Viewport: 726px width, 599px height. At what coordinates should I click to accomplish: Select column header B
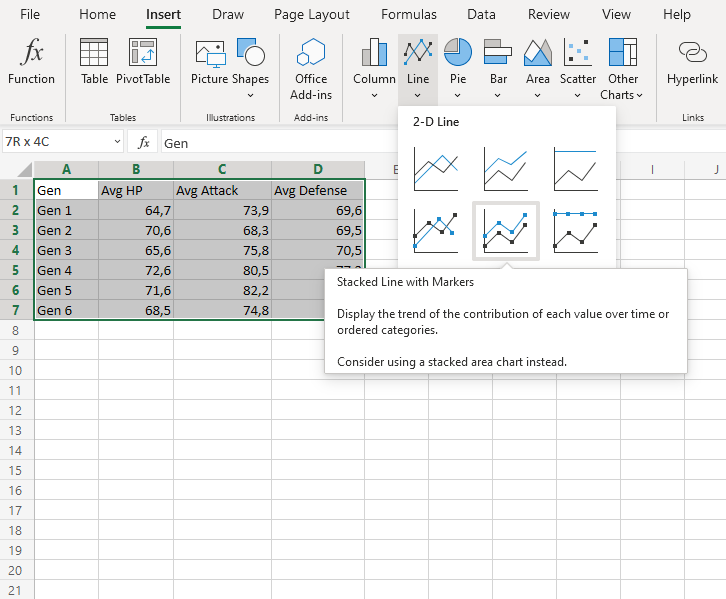click(135, 169)
